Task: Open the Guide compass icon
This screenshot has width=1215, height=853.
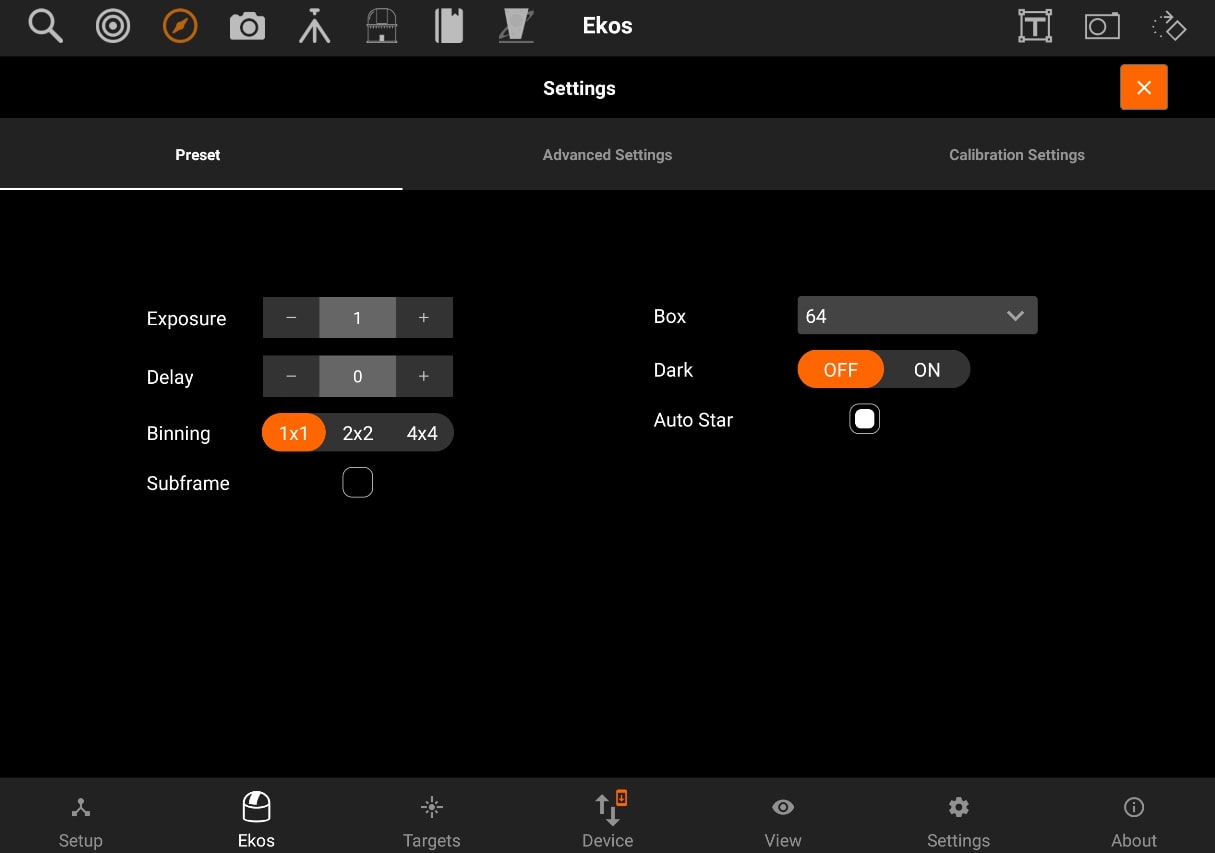Action: point(180,26)
